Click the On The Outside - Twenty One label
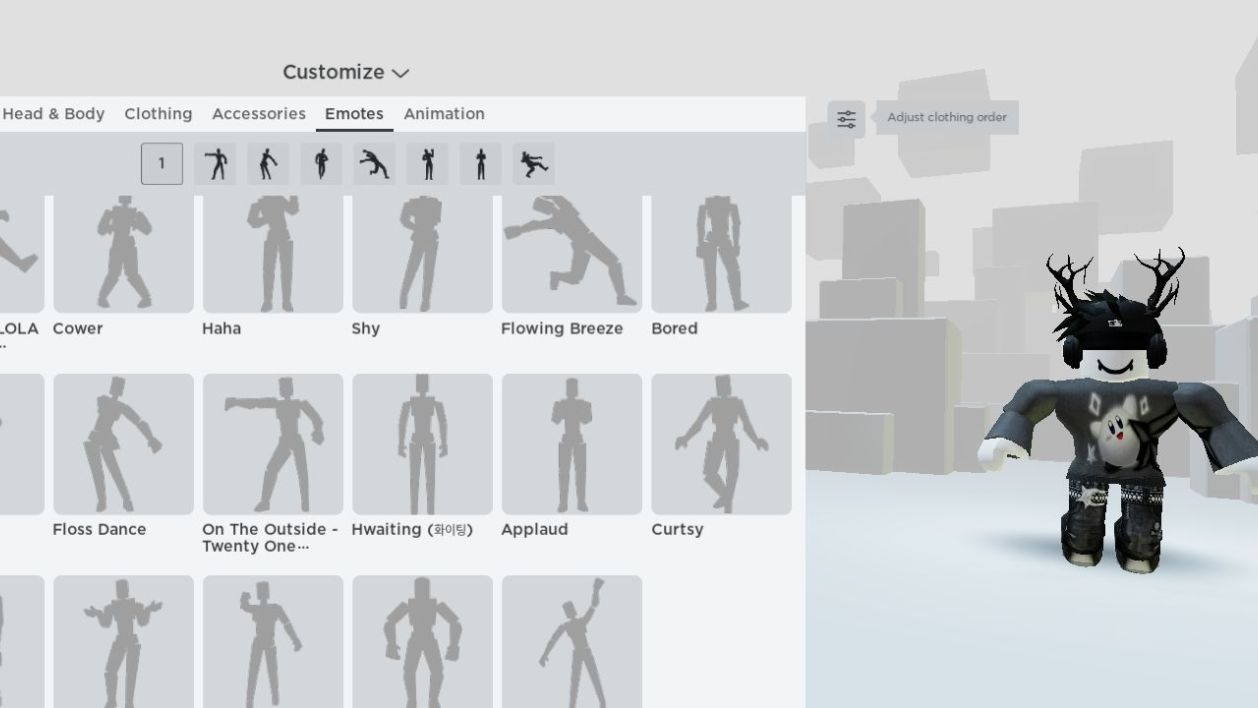Screen dimensions: 1258x708 tap(270, 538)
